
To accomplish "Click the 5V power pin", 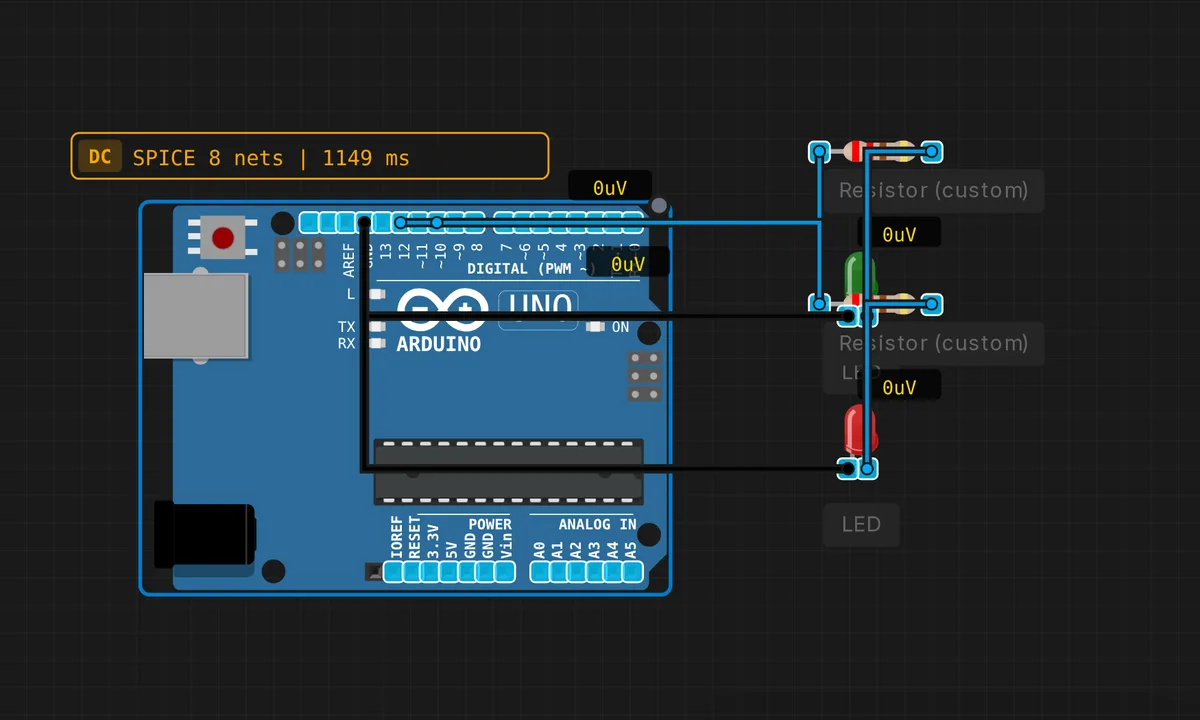I will tap(449, 572).
